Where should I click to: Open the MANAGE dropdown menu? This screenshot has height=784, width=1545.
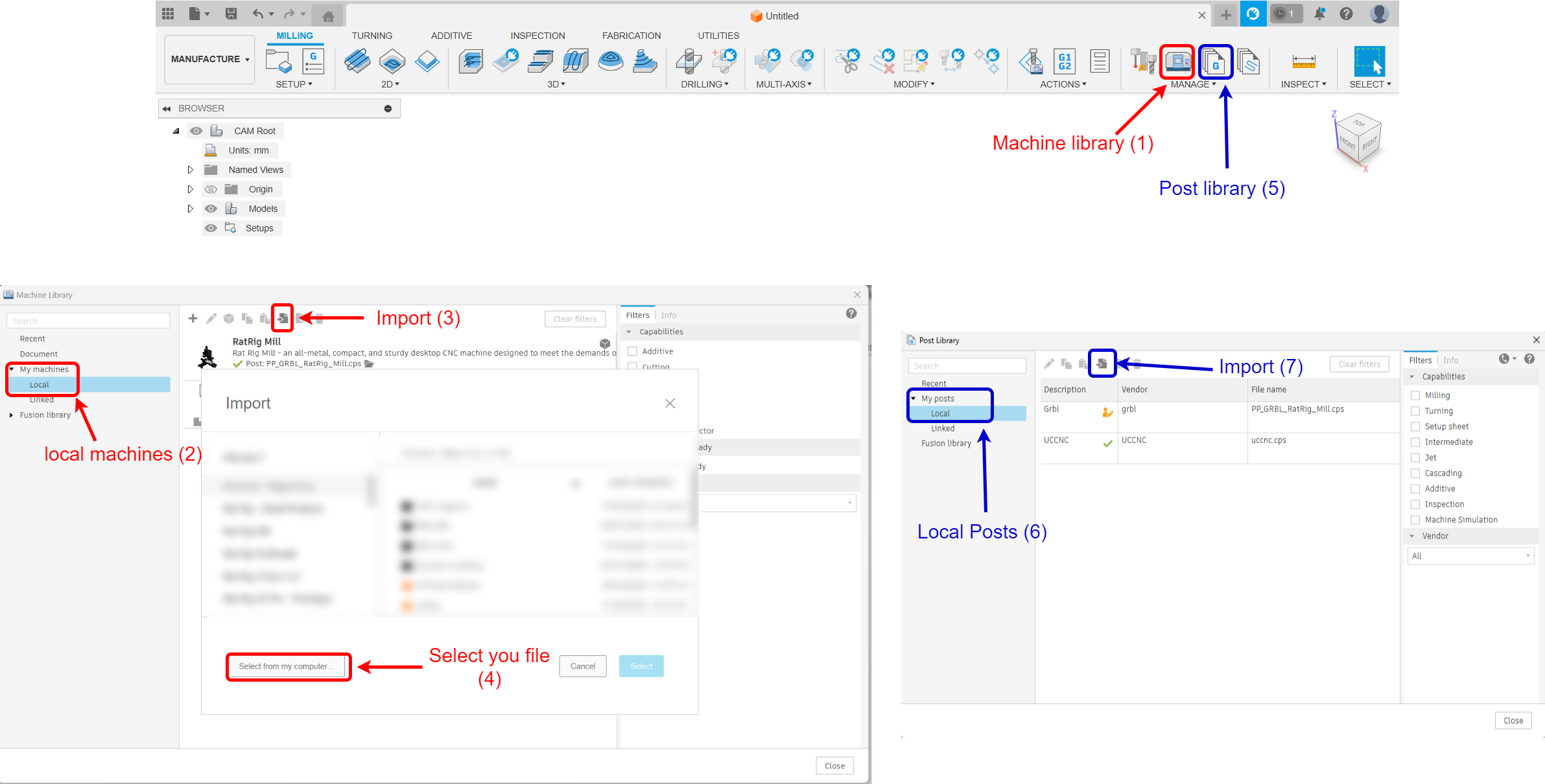click(x=1193, y=84)
